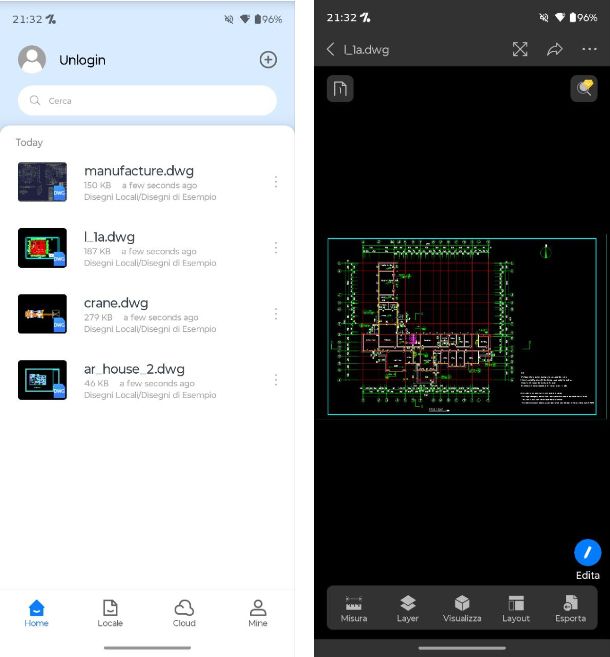Open the Misura measure tool

click(x=354, y=608)
